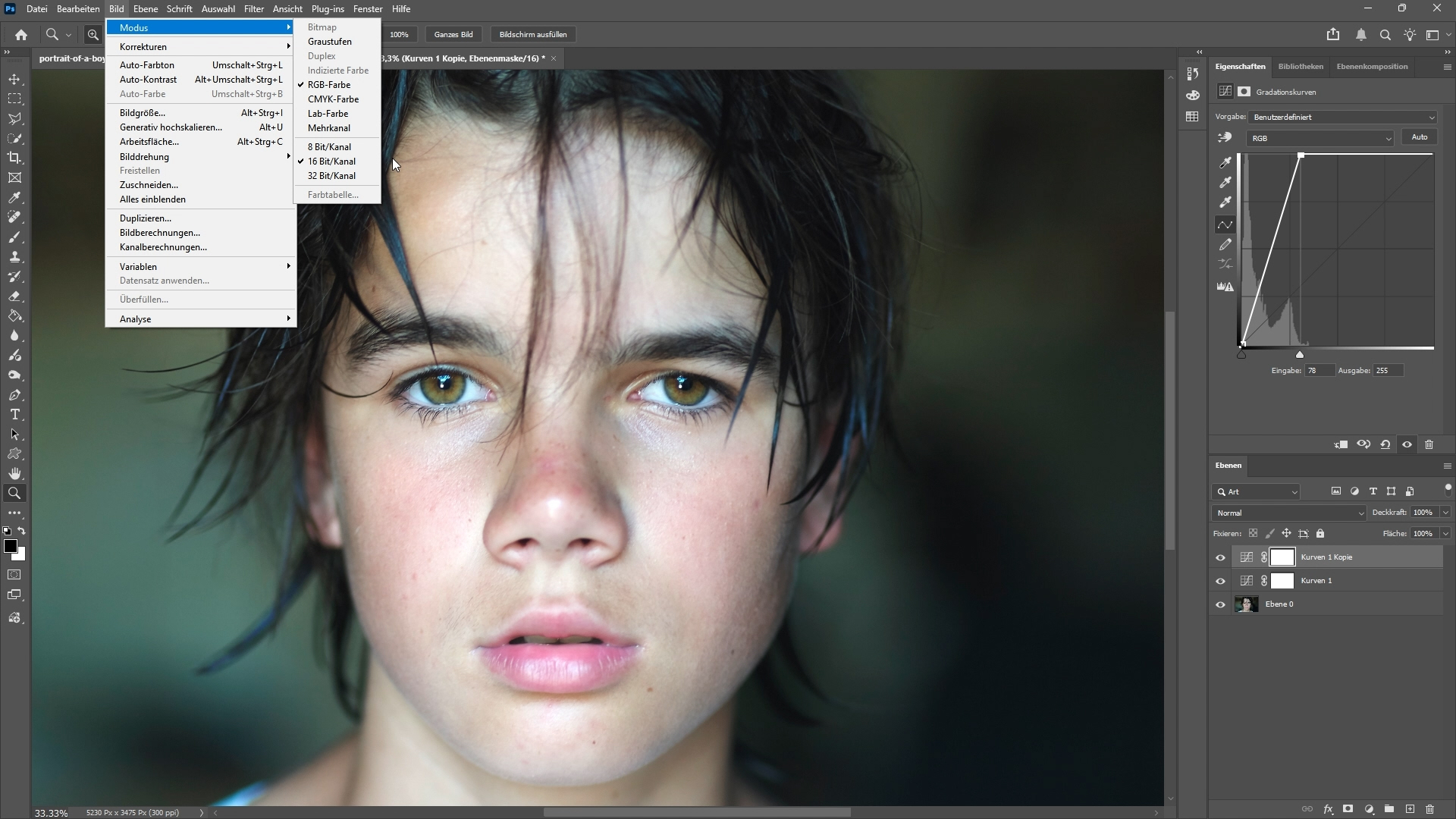Choose the 8 Bit/Kanal mode option
The height and width of the screenshot is (819, 1456).
point(329,147)
